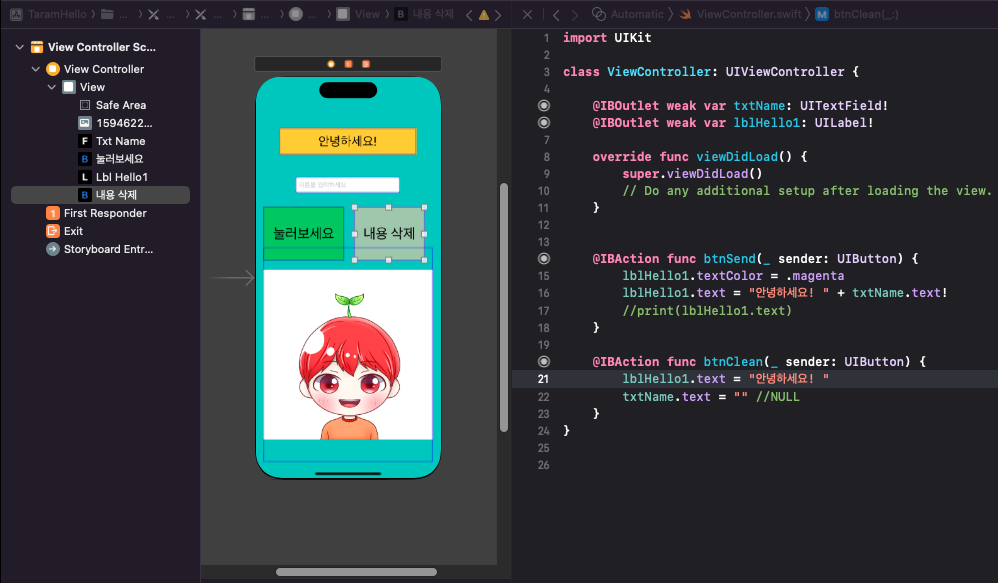Click the override func viewDidLoad() line
Image resolution: width=998 pixels, height=583 pixels.
[699, 157]
